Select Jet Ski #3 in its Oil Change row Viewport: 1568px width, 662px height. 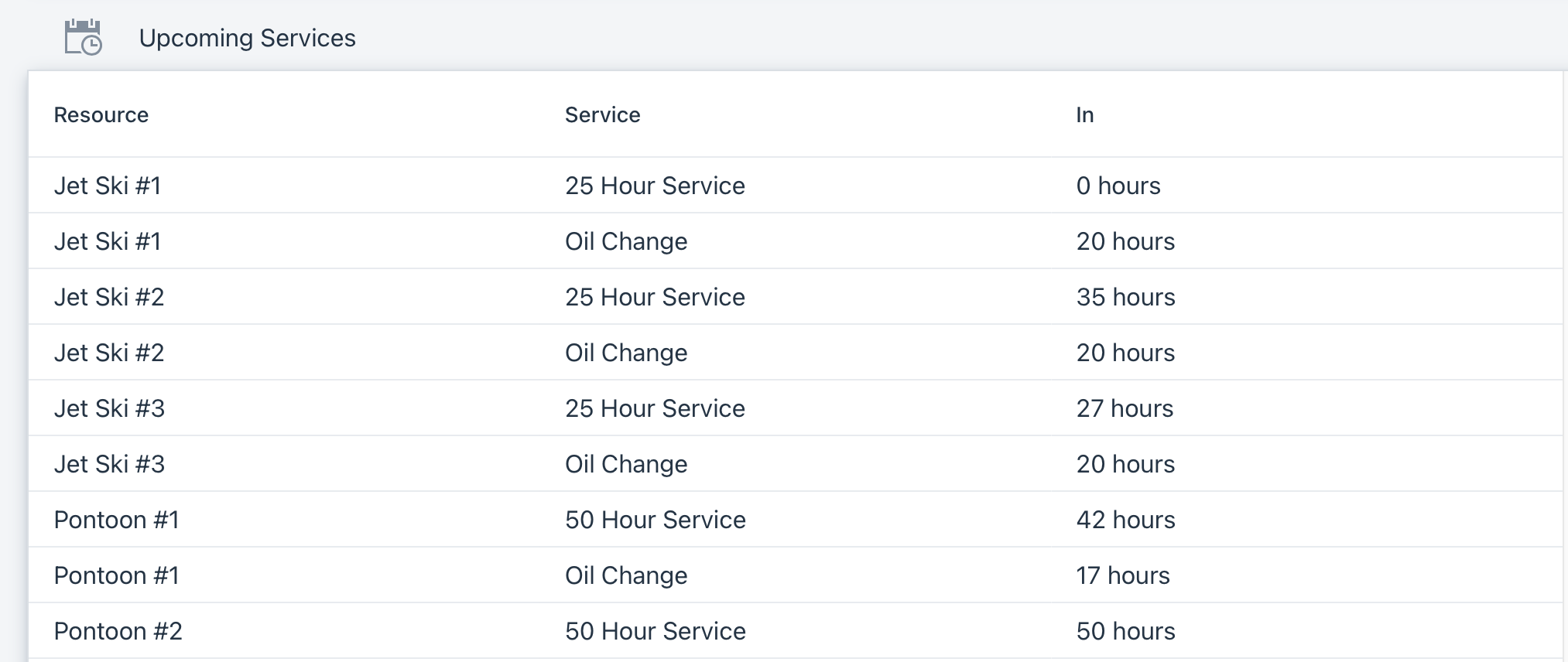[110, 464]
